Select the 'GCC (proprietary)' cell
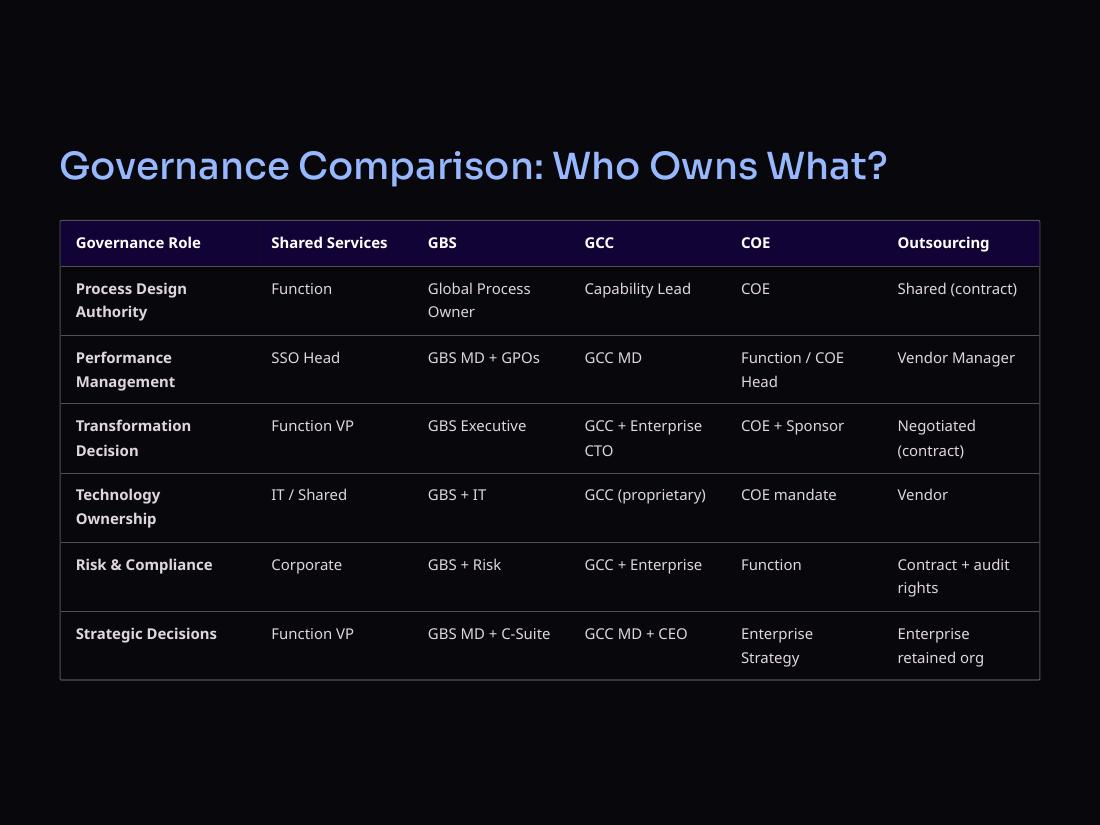The height and width of the screenshot is (825, 1100). pyautogui.click(x=645, y=495)
